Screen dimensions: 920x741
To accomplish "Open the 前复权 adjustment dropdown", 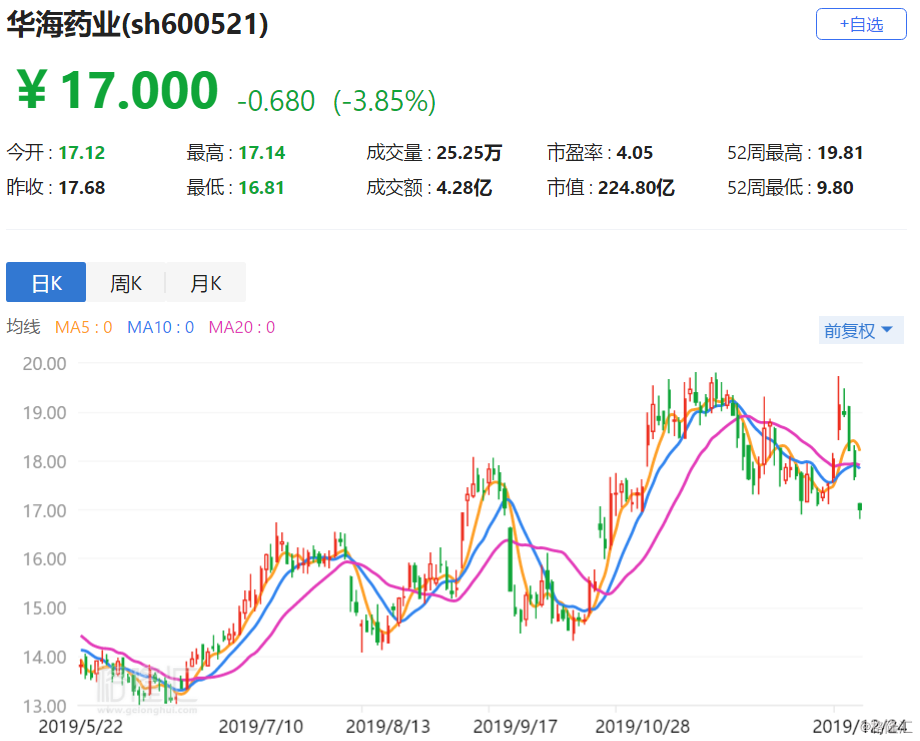I will coord(861,330).
